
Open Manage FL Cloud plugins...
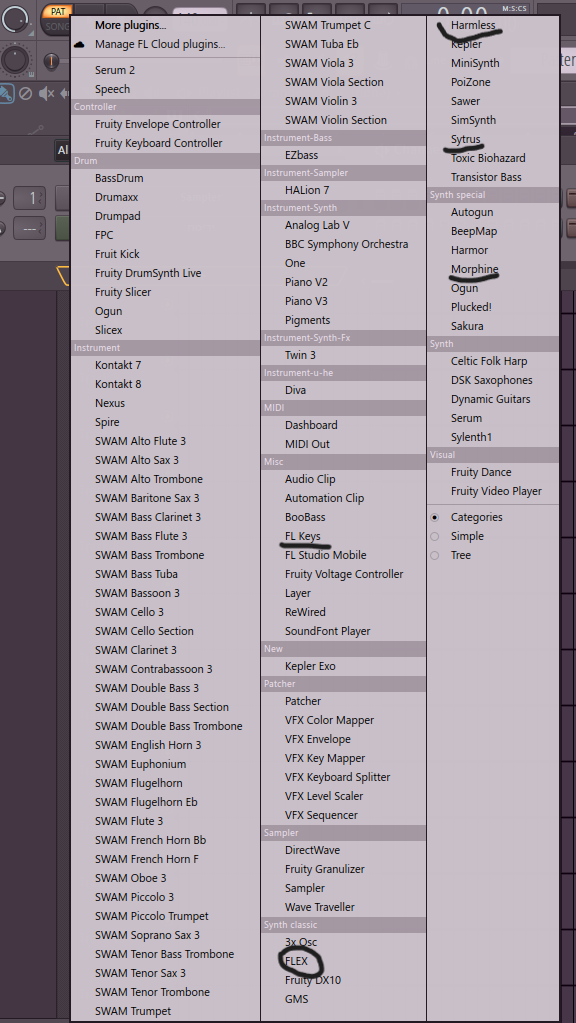pyautogui.click(x=160, y=44)
